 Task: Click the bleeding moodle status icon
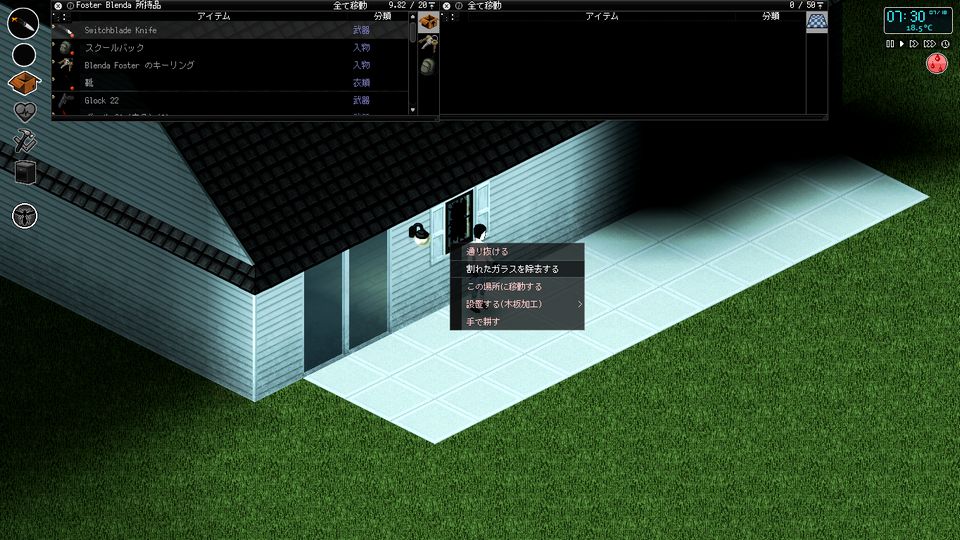936,63
